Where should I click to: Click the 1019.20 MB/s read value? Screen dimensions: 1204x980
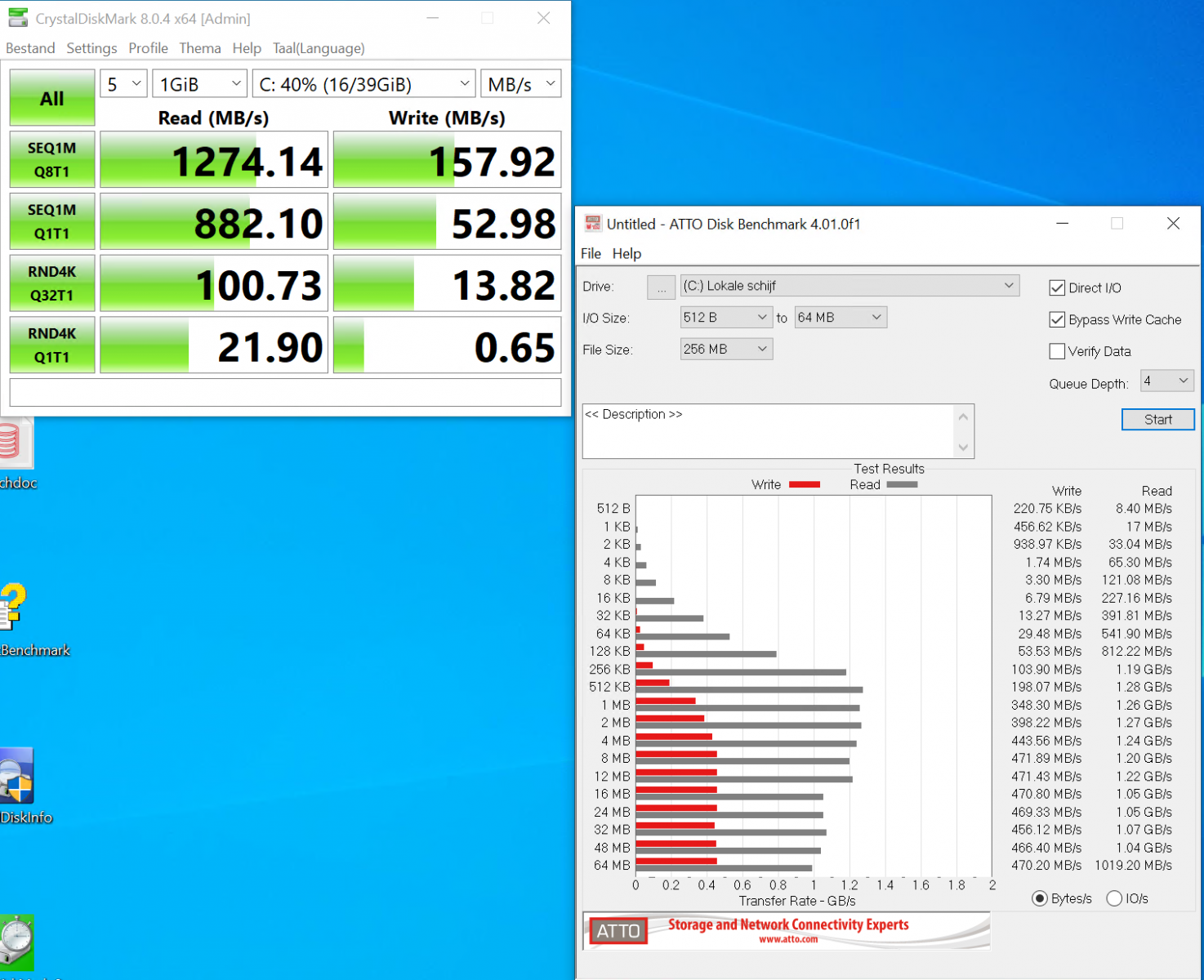tap(1134, 866)
